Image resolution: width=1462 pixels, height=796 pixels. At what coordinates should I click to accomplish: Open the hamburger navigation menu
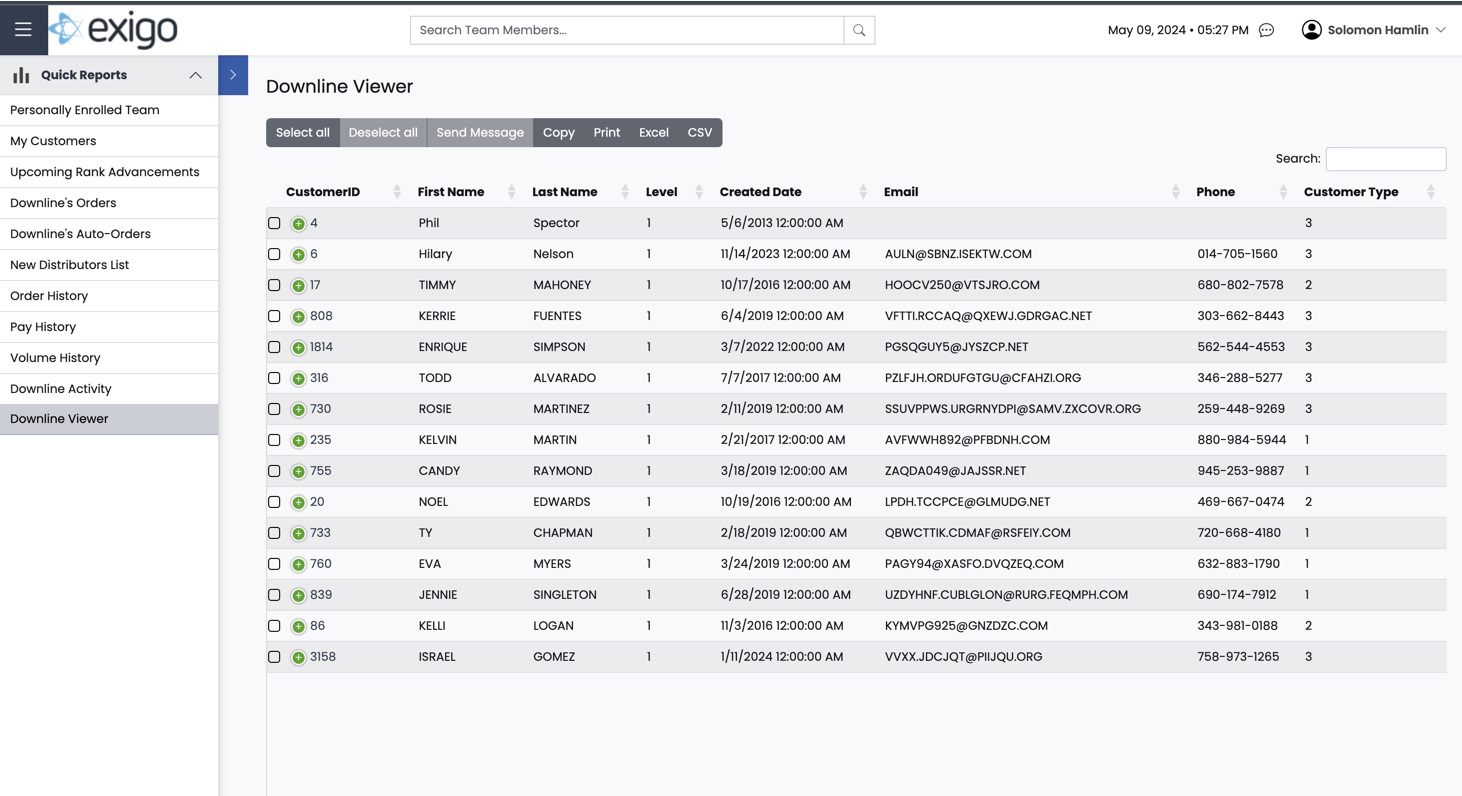click(x=23, y=28)
